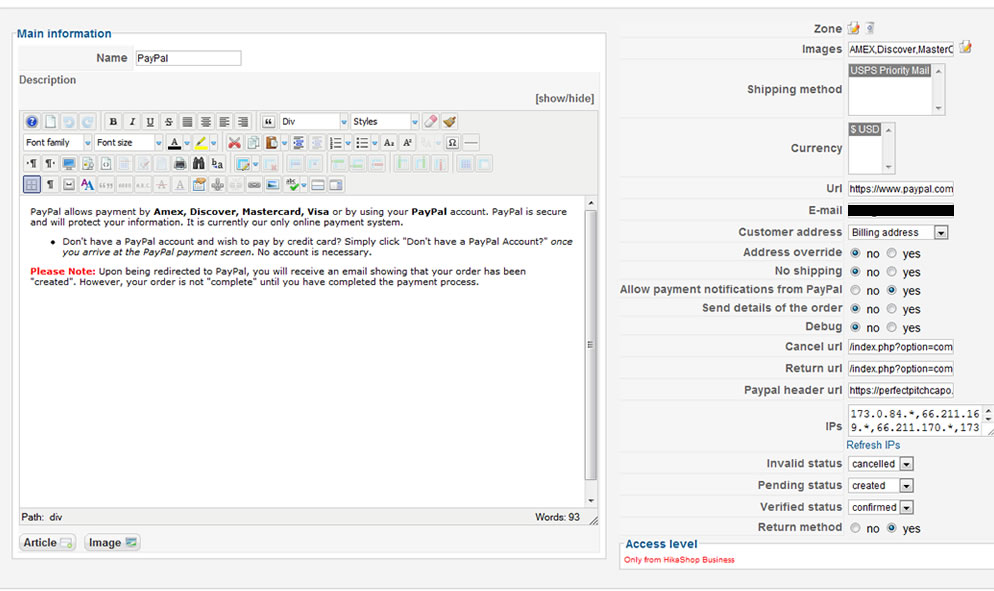Center-align text in the editor
994x591 pixels.
click(206, 122)
